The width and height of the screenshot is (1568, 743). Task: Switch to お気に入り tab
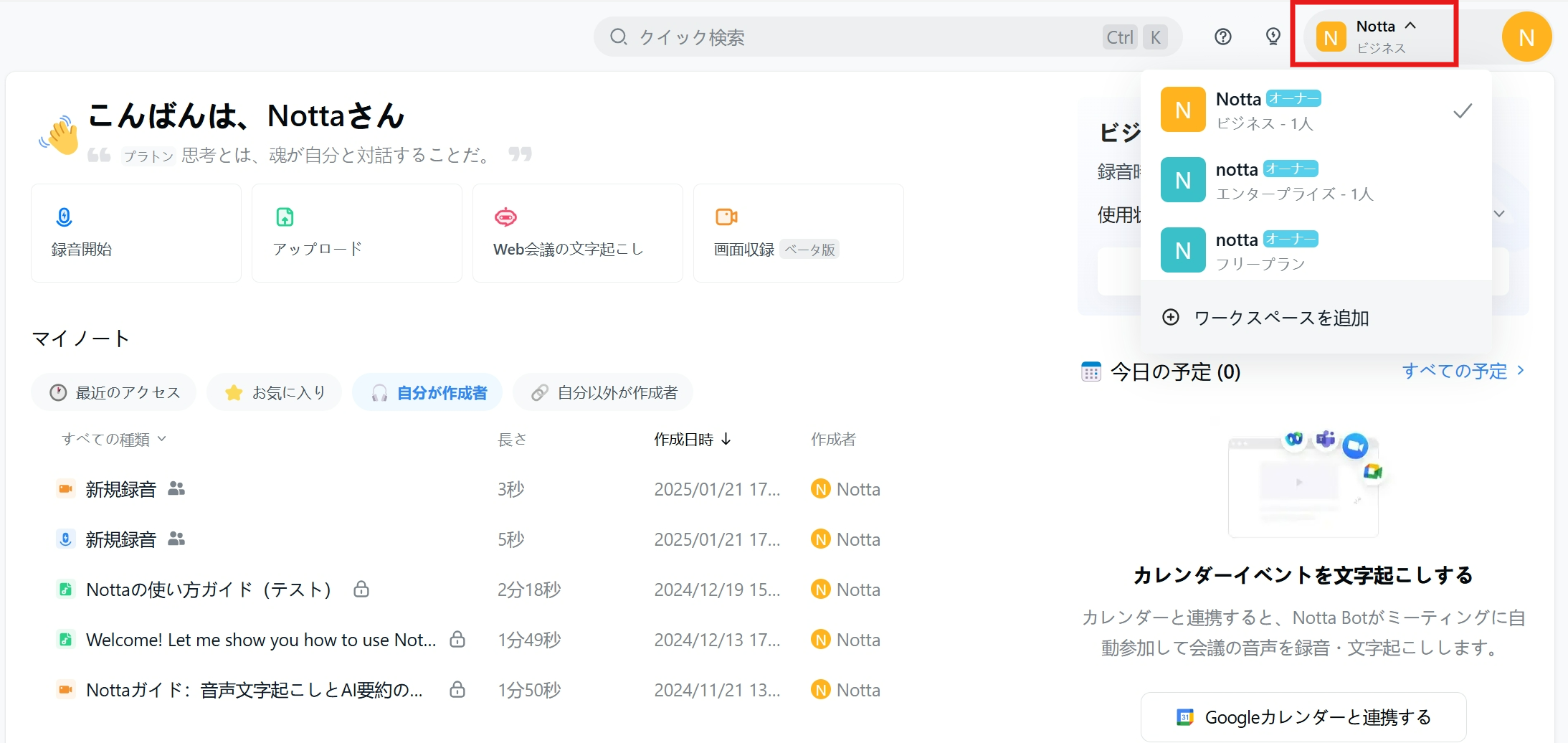(x=275, y=392)
